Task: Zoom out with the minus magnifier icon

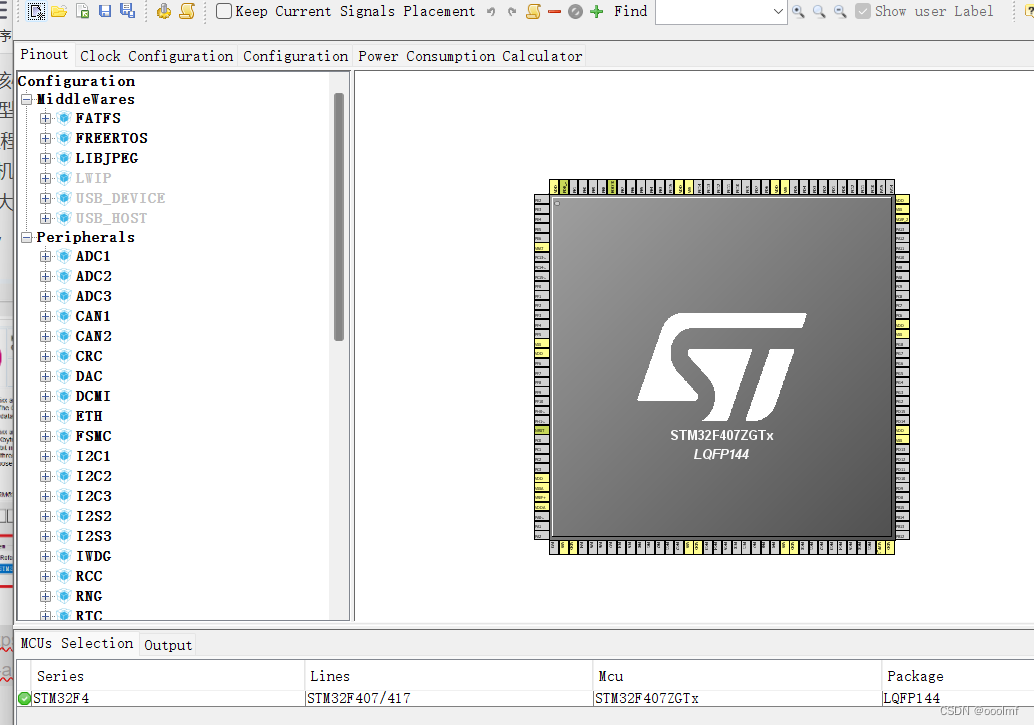Action: pos(840,11)
